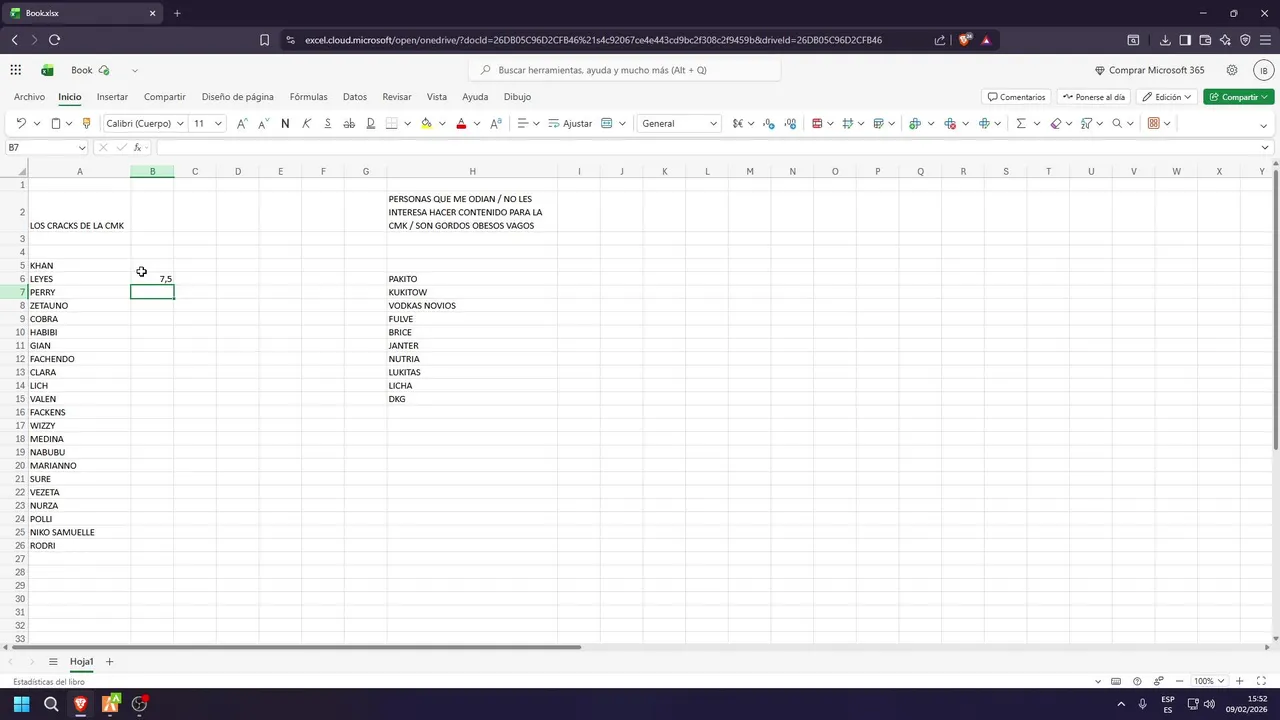Click the merge cells icon

tap(607, 123)
